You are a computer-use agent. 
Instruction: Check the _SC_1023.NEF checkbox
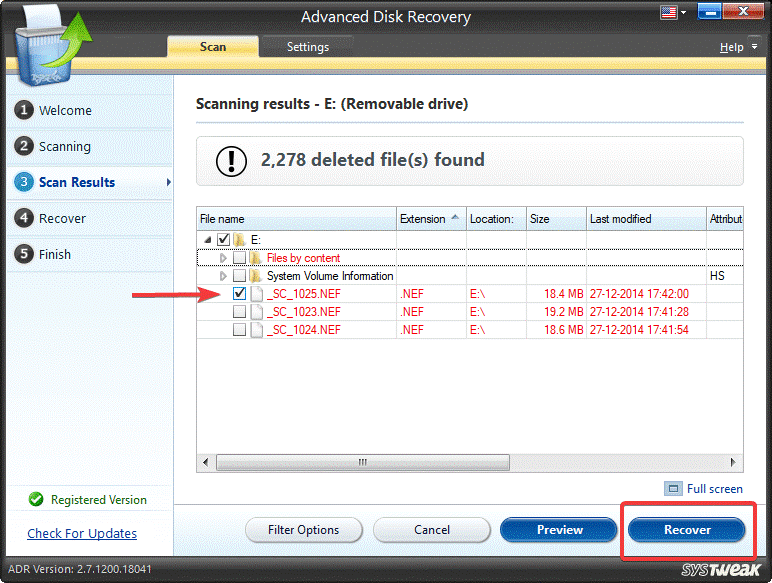coord(239,312)
